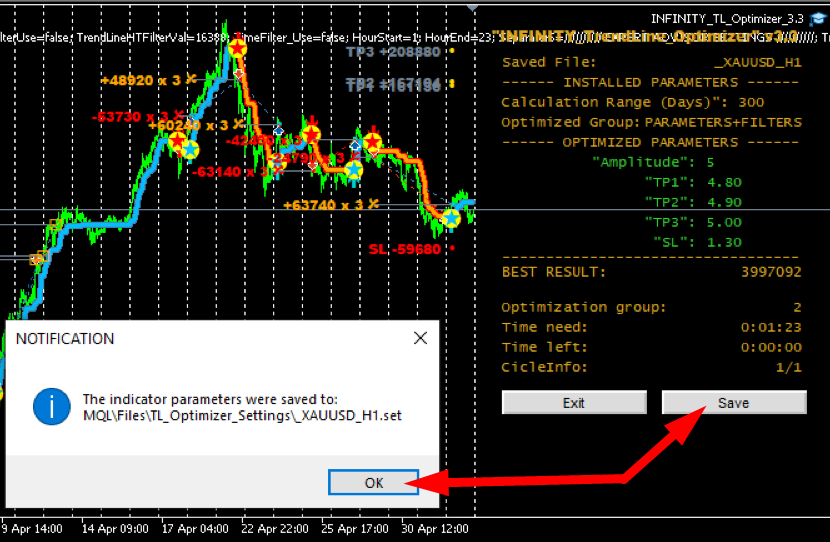Select the +48920 x 3 profit label
830x542 pixels.
click(x=141, y=80)
